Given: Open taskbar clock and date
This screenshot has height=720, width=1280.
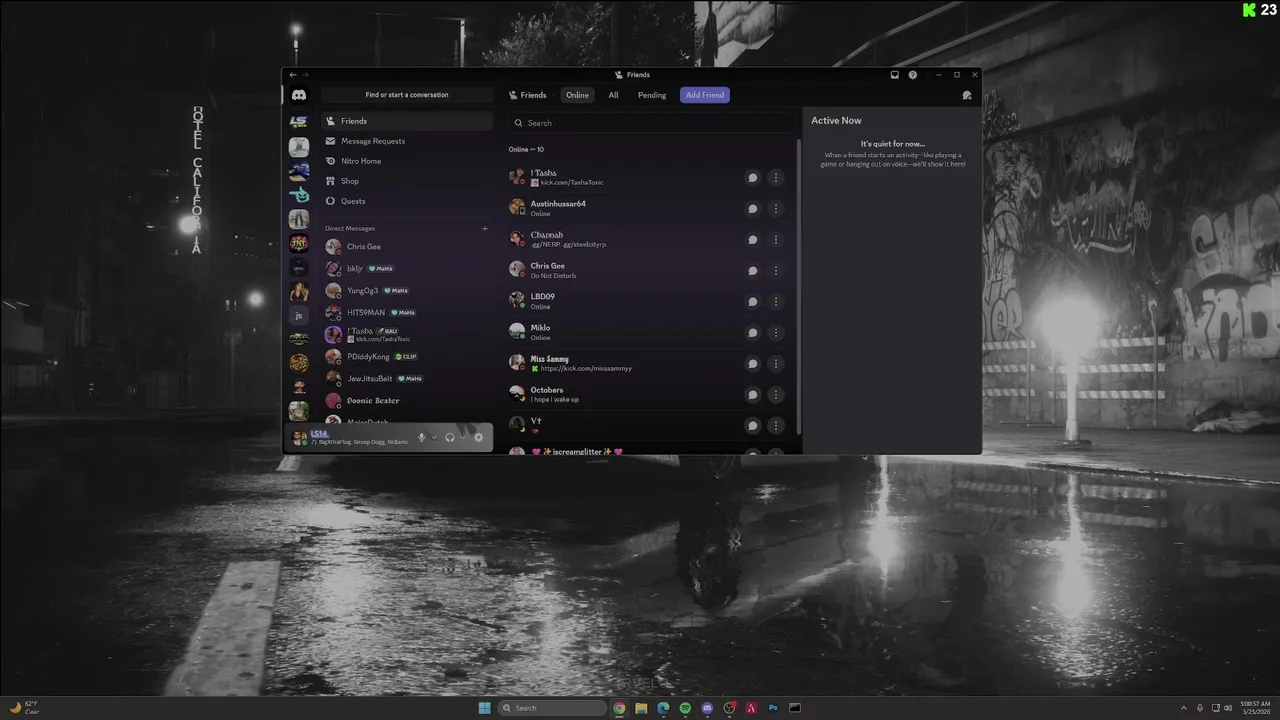Looking at the screenshot, I should (1254, 708).
